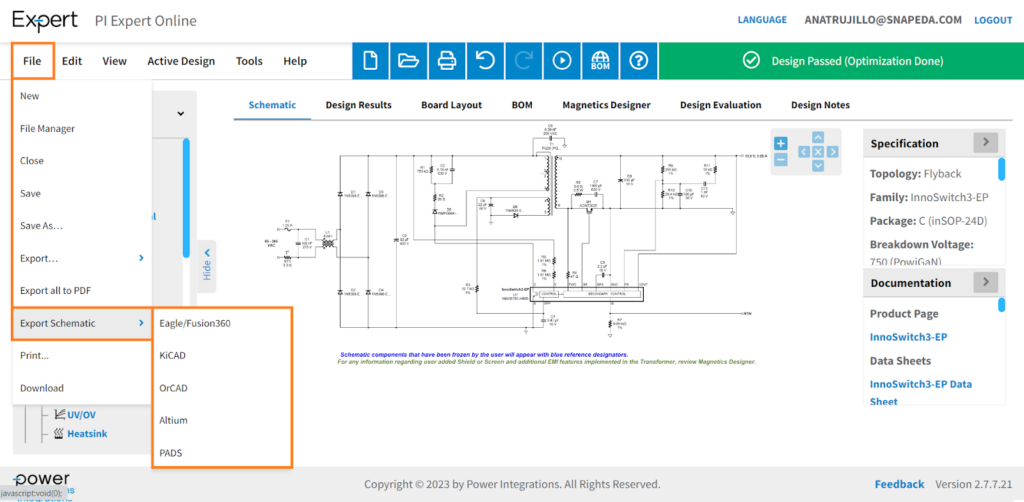Open the View menu
Image resolution: width=1024 pixels, height=502 pixels.
click(x=114, y=61)
